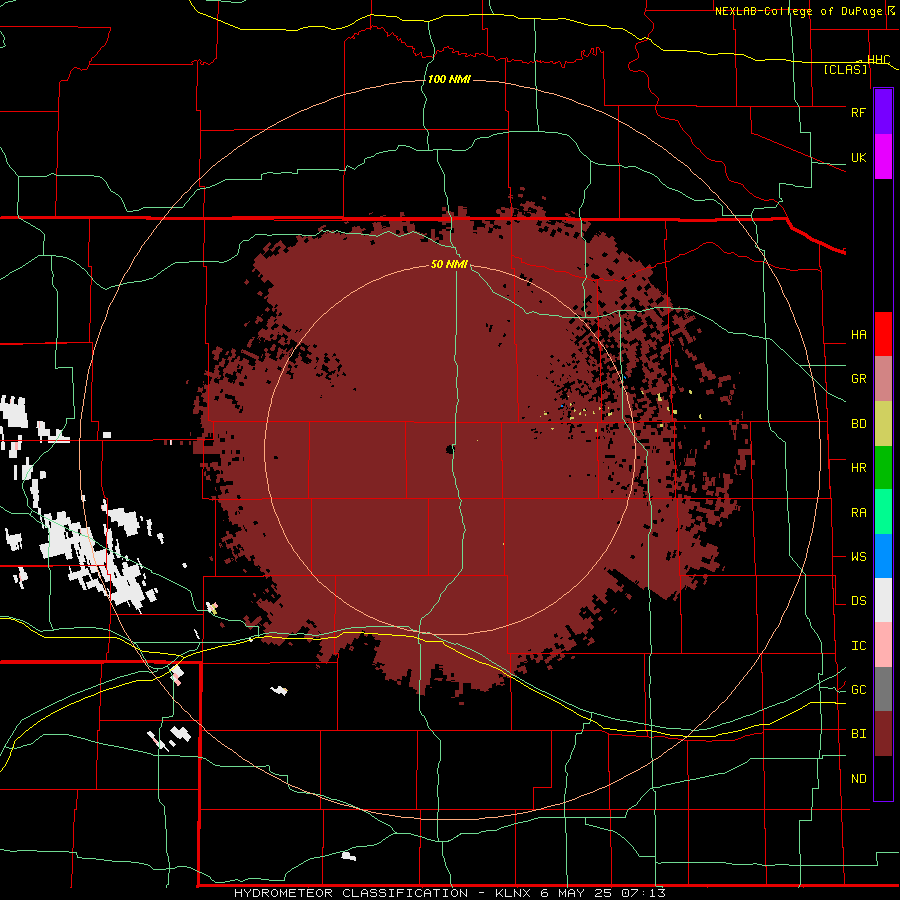Click the [CLAS] legend header text

845,69
